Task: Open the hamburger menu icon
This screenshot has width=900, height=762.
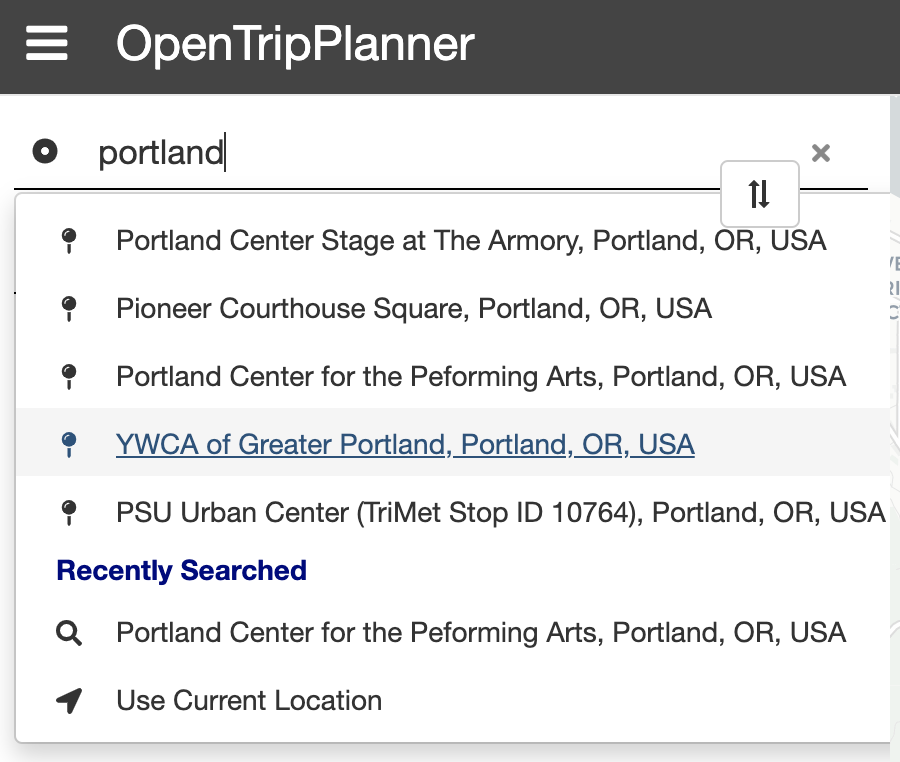Action: click(47, 45)
